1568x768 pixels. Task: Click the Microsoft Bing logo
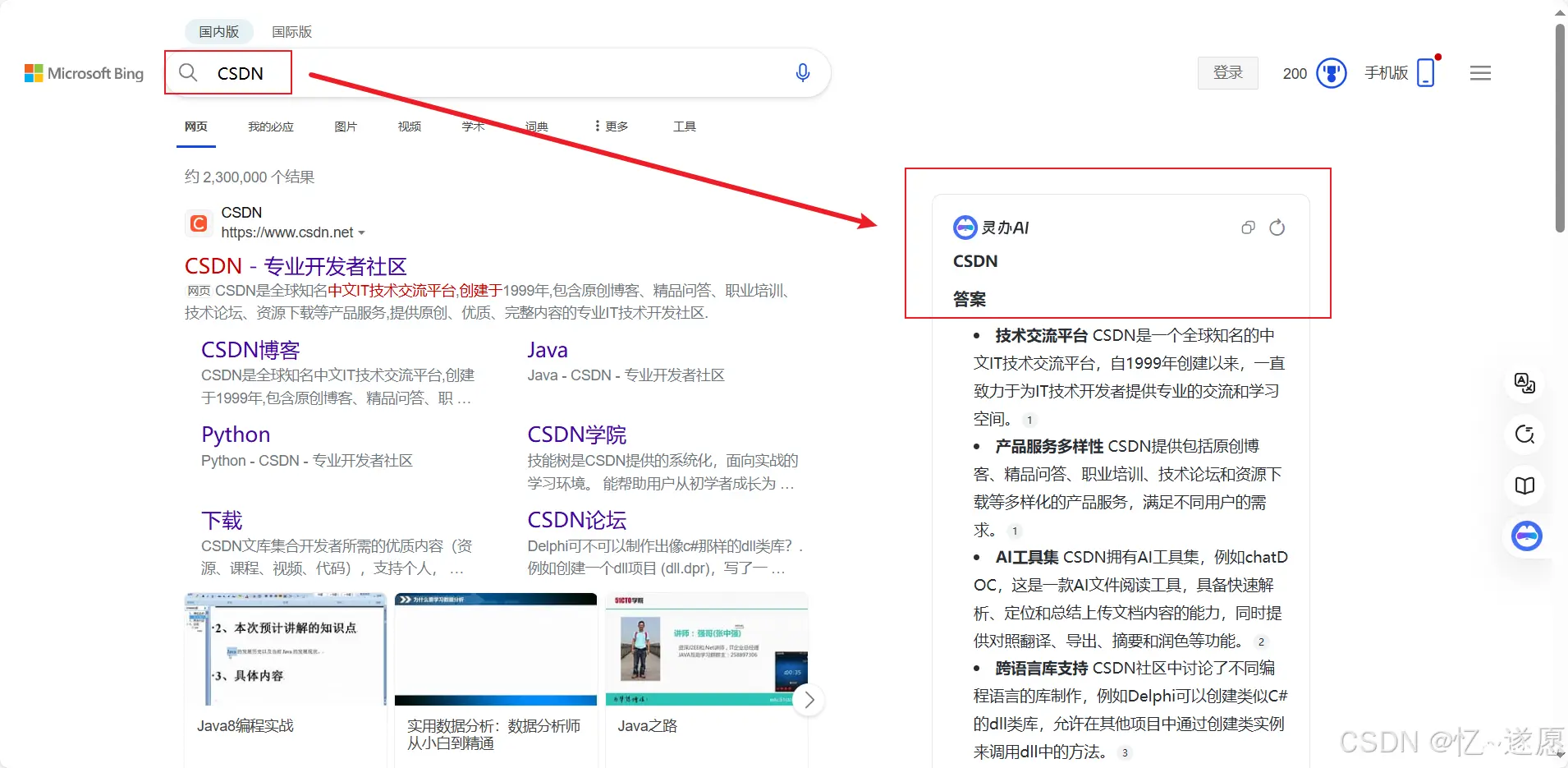tap(84, 73)
